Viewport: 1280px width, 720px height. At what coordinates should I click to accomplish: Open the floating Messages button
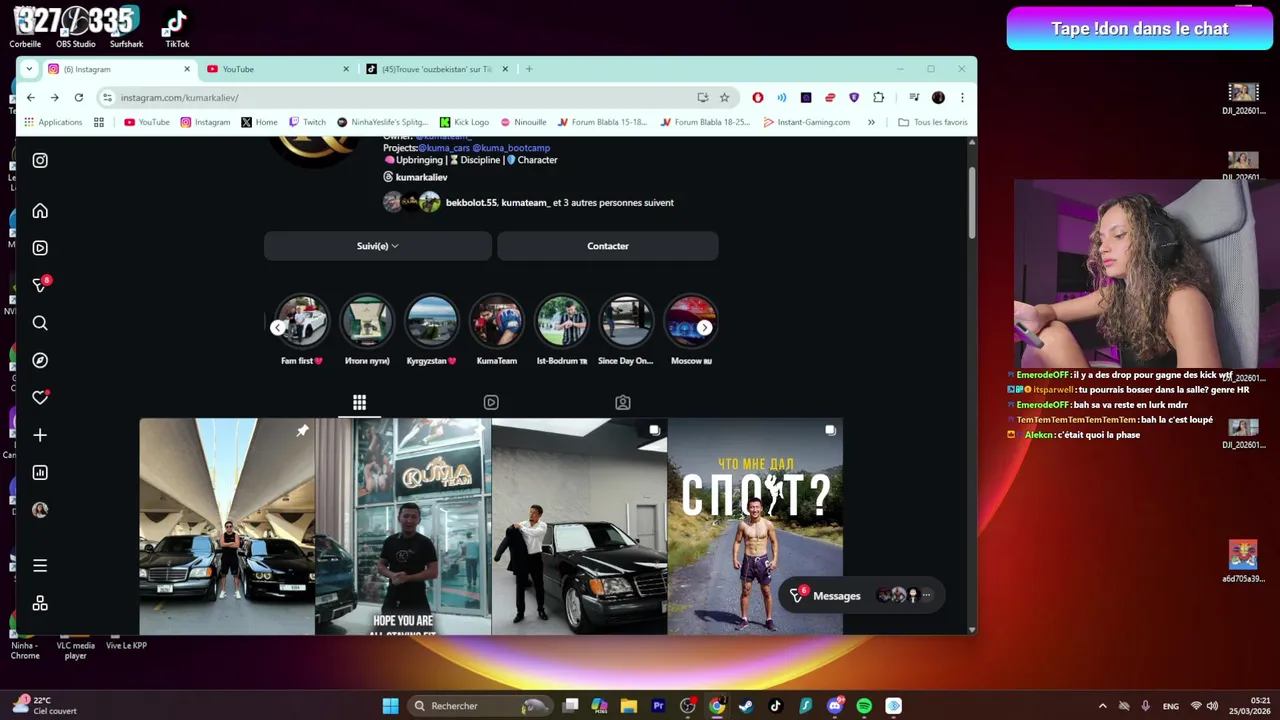[860, 596]
